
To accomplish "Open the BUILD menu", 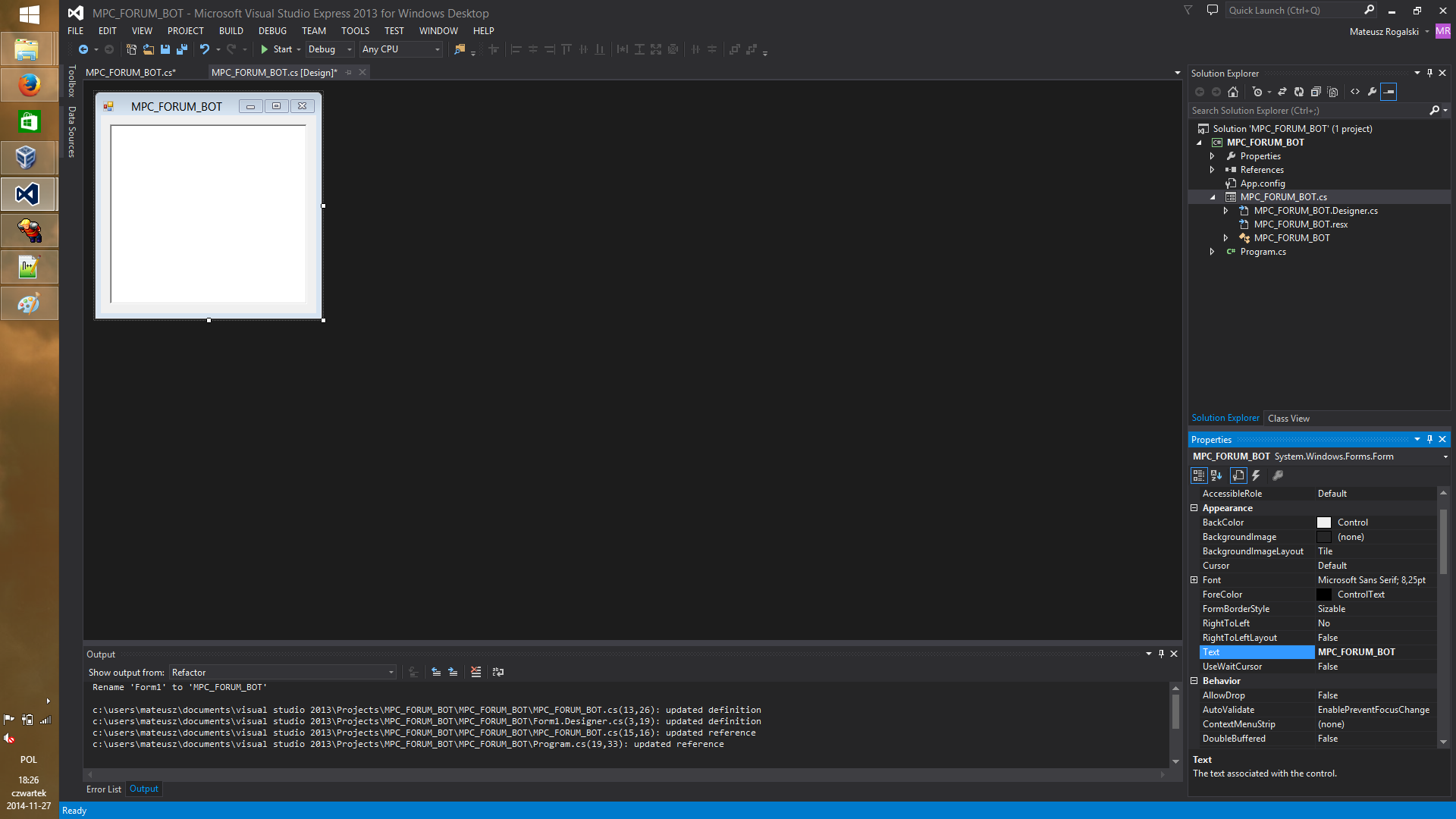I will tap(231, 31).
